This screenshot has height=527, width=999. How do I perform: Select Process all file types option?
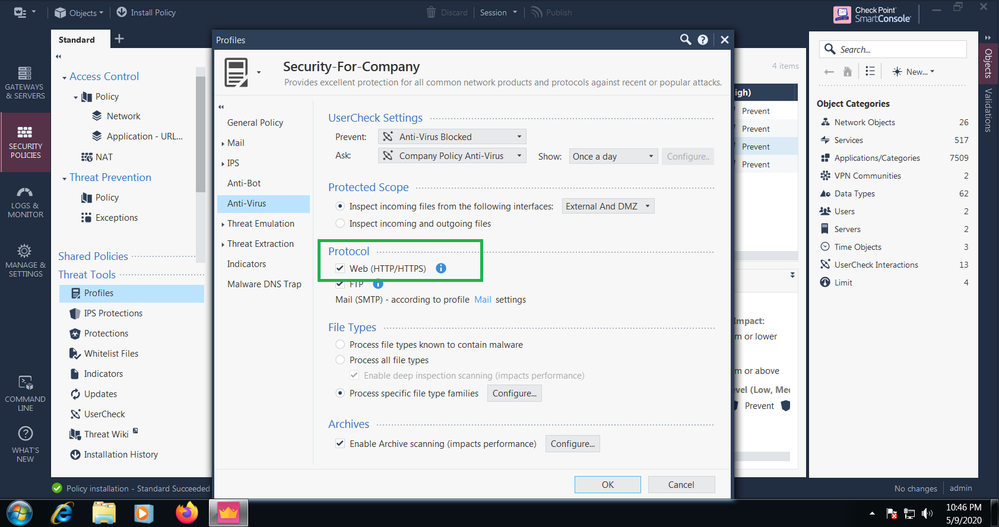[341, 360]
